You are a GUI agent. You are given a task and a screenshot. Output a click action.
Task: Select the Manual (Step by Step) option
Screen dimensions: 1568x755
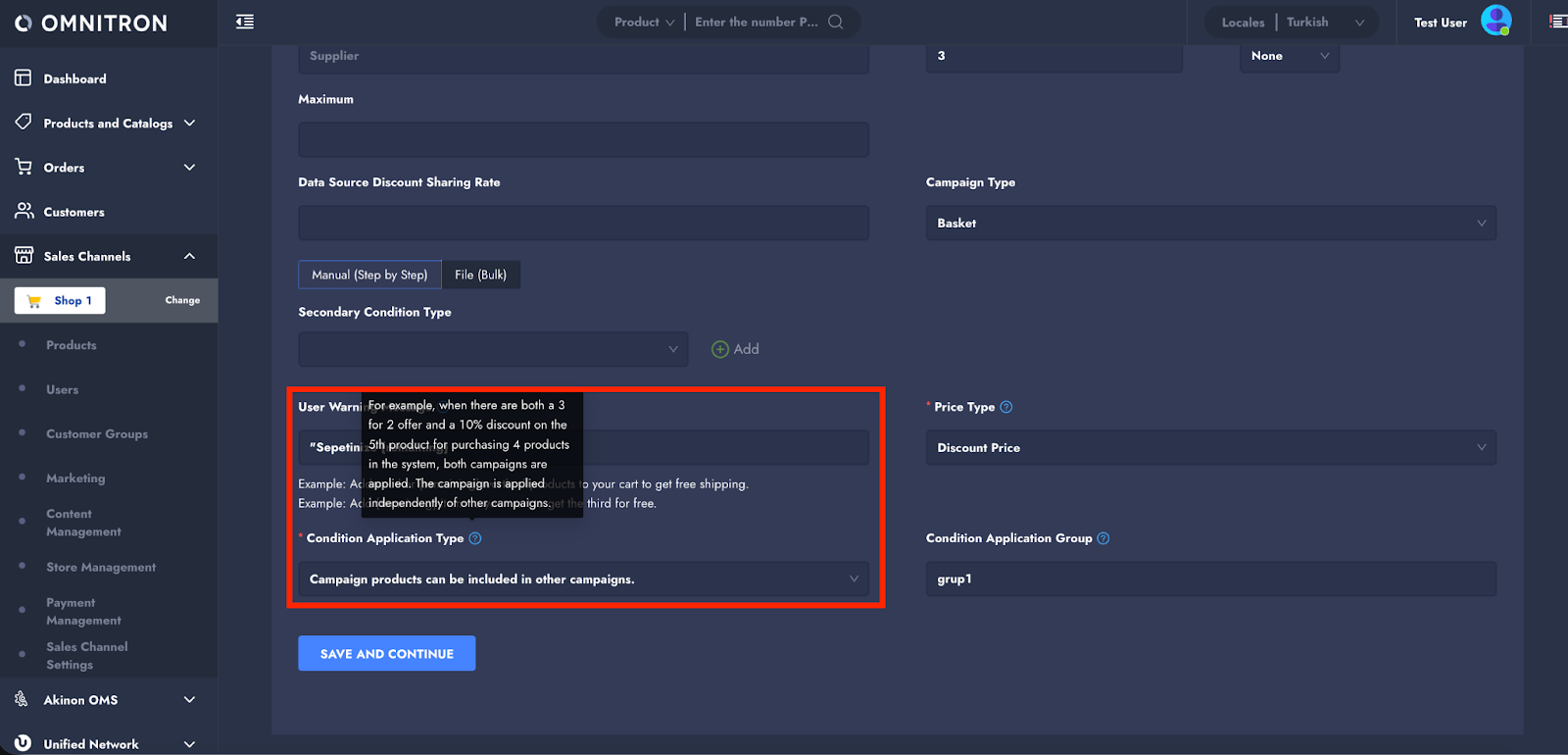coord(369,275)
